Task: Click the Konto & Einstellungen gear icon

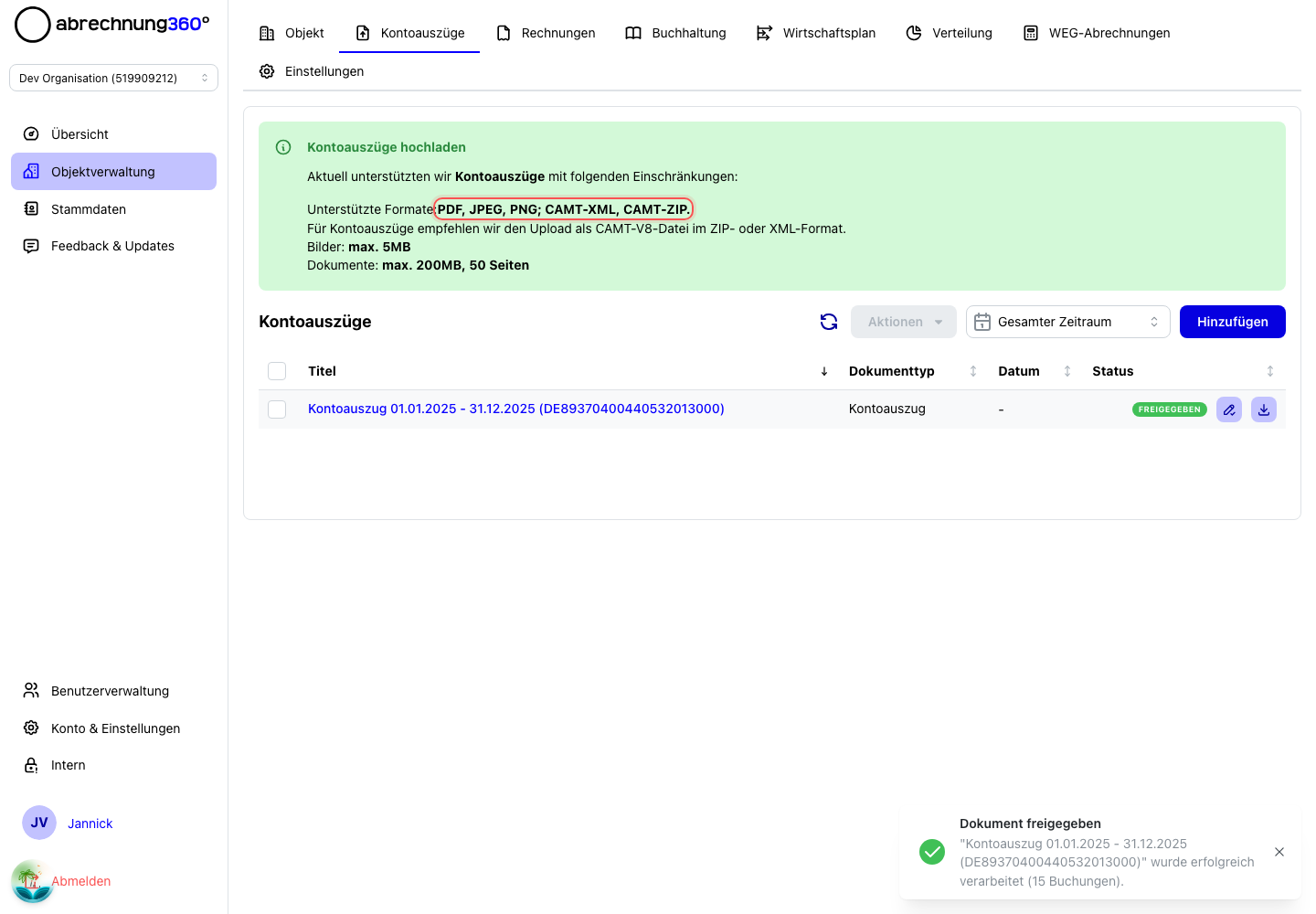Action: pos(31,728)
